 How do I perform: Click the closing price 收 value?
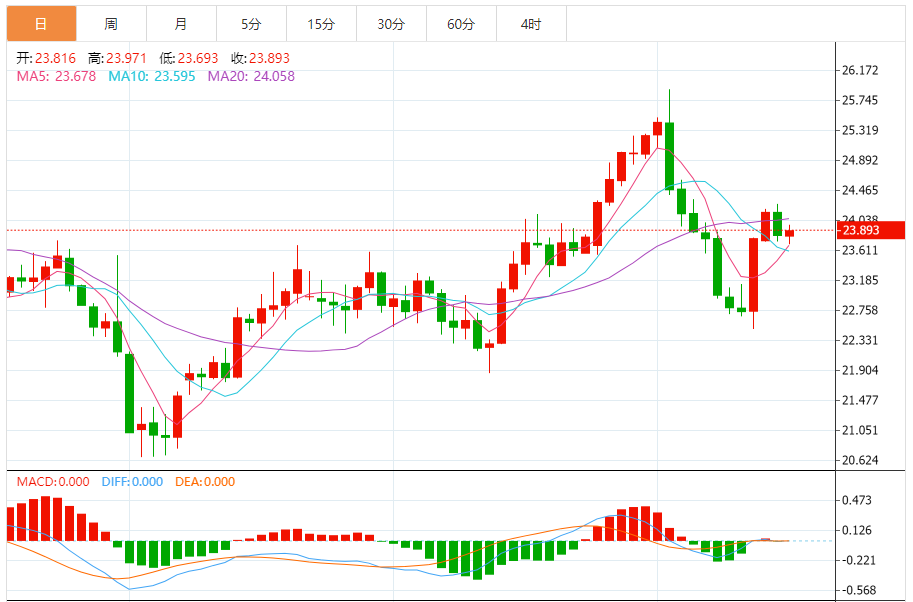(269, 58)
